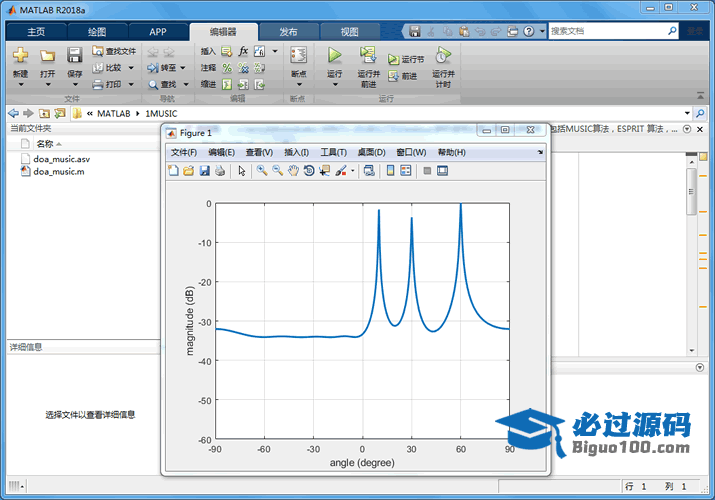Switch to the 主页 (Home) tab
This screenshot has width=715, height=500.
36,31
